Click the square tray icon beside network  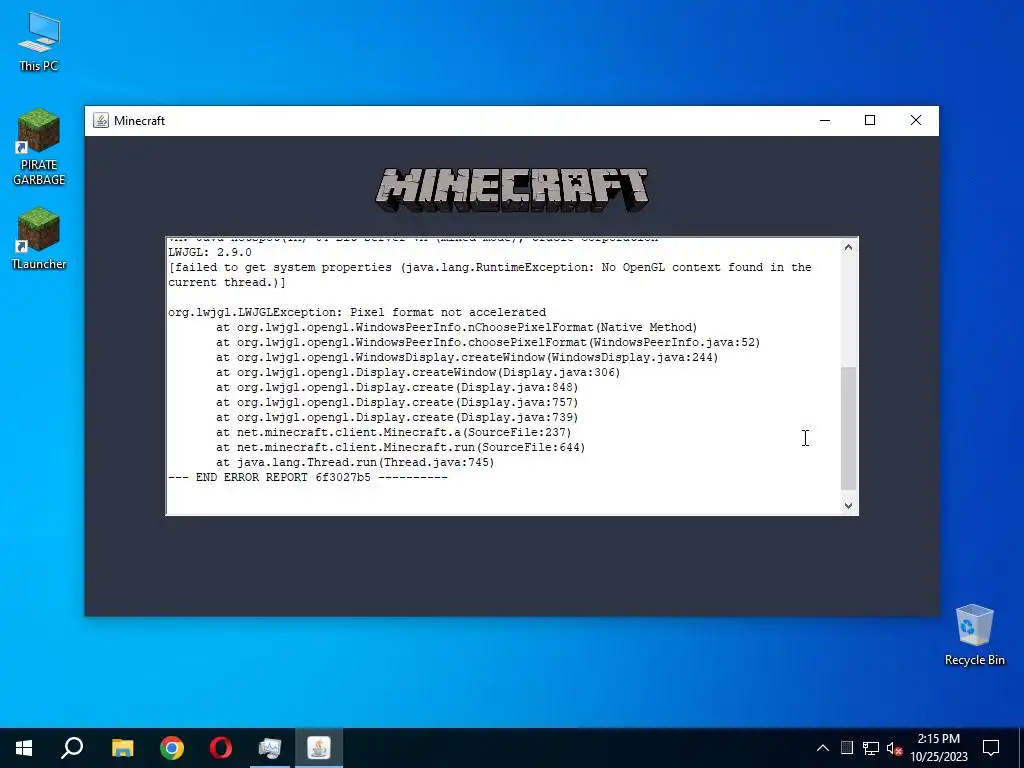point(846,748)
